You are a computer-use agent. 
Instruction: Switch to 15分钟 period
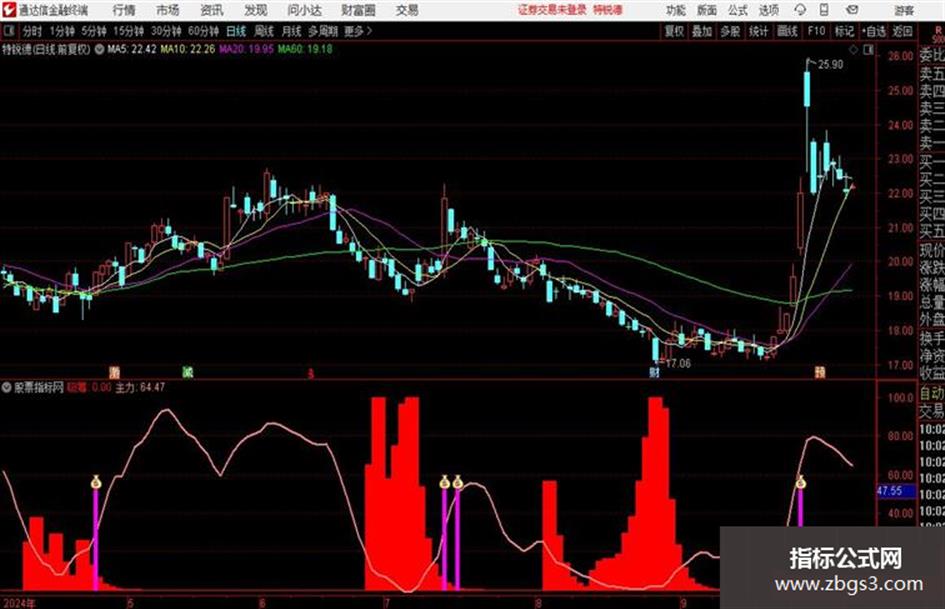pyautogui.click(x=128, y=31)
